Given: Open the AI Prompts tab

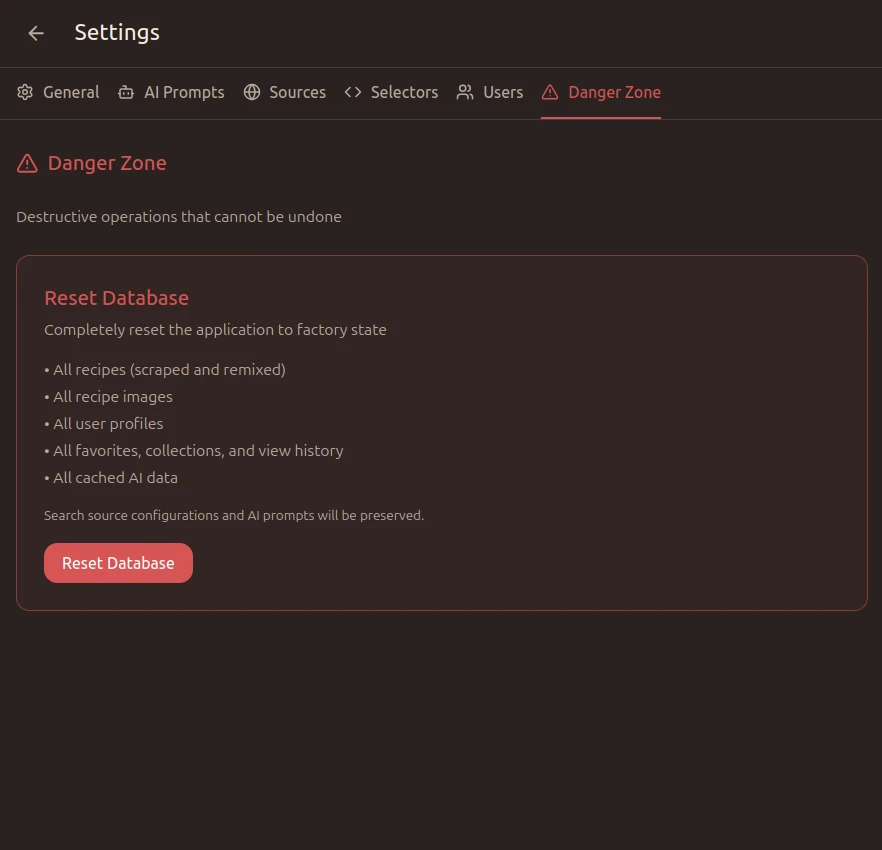Looking at the screenshot, I should click(184, 92).
